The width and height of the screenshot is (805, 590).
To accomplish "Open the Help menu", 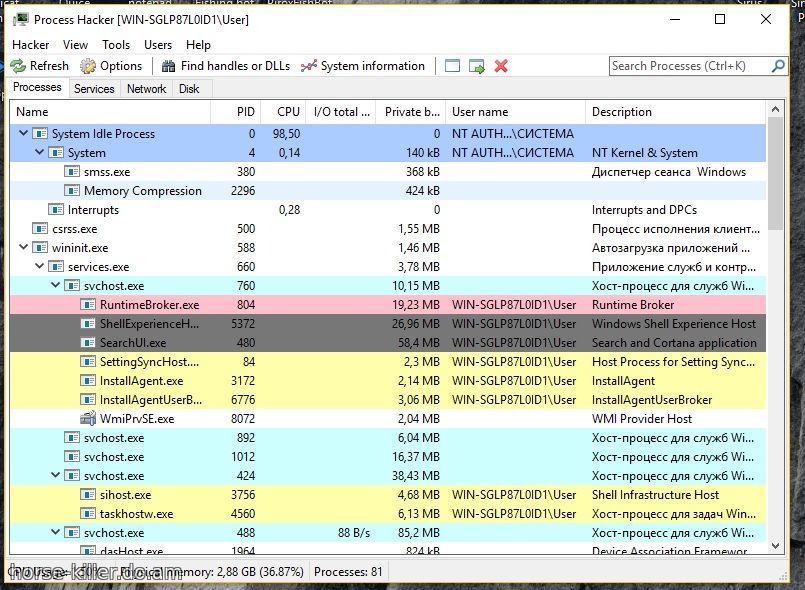I will (x=198, y=45).
